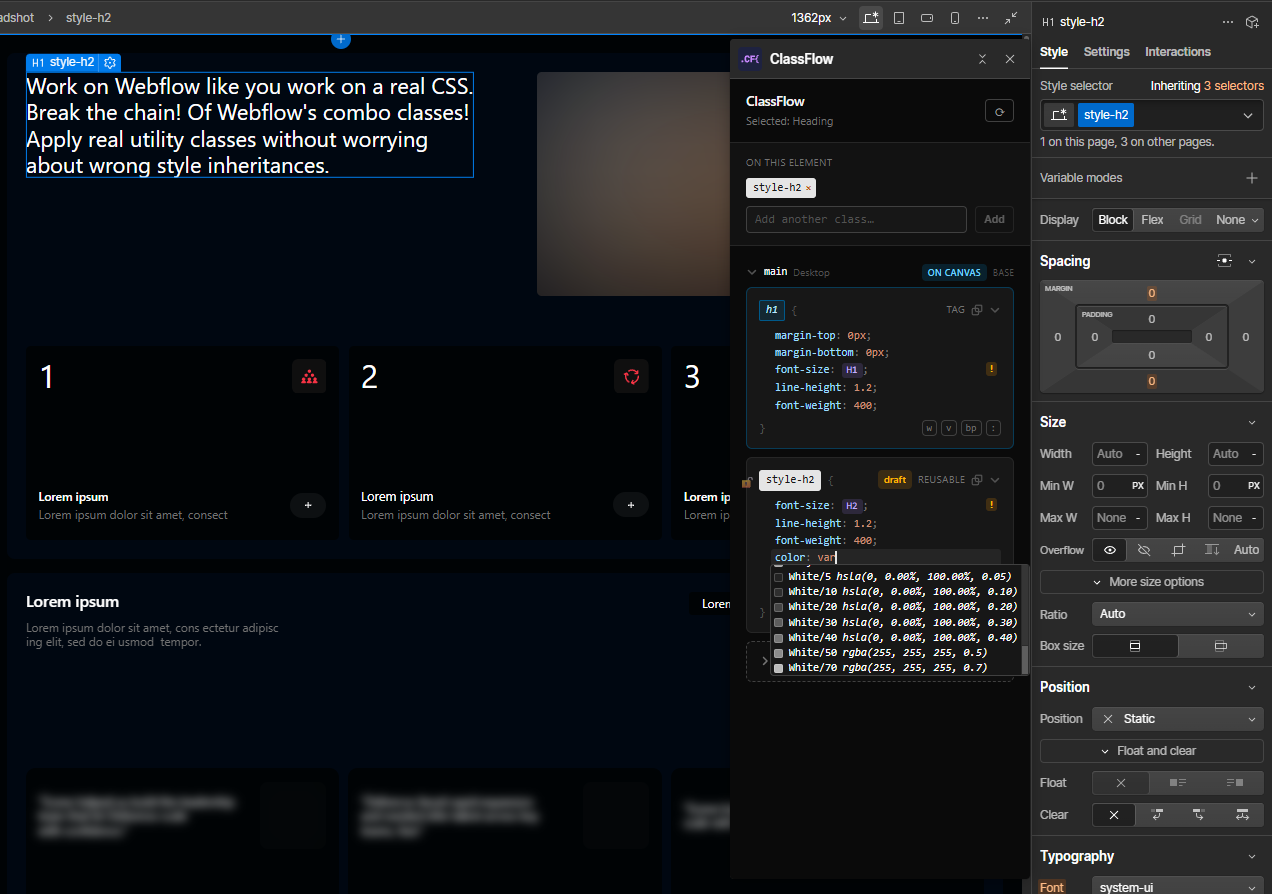Viewport: 1272px width, 894px height.
Task: Open element more options ellipsis in Style panel
Action: click(x=1228, y=22)
